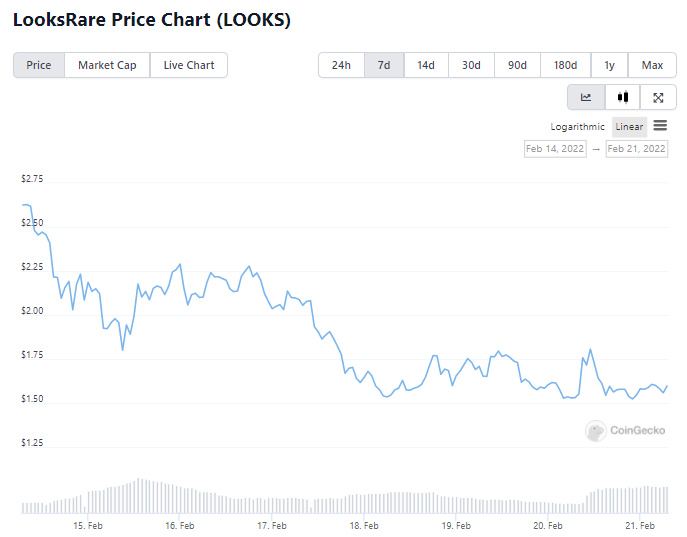Select the 7d time range
This screenshot has height=537, width=687.
384,65
